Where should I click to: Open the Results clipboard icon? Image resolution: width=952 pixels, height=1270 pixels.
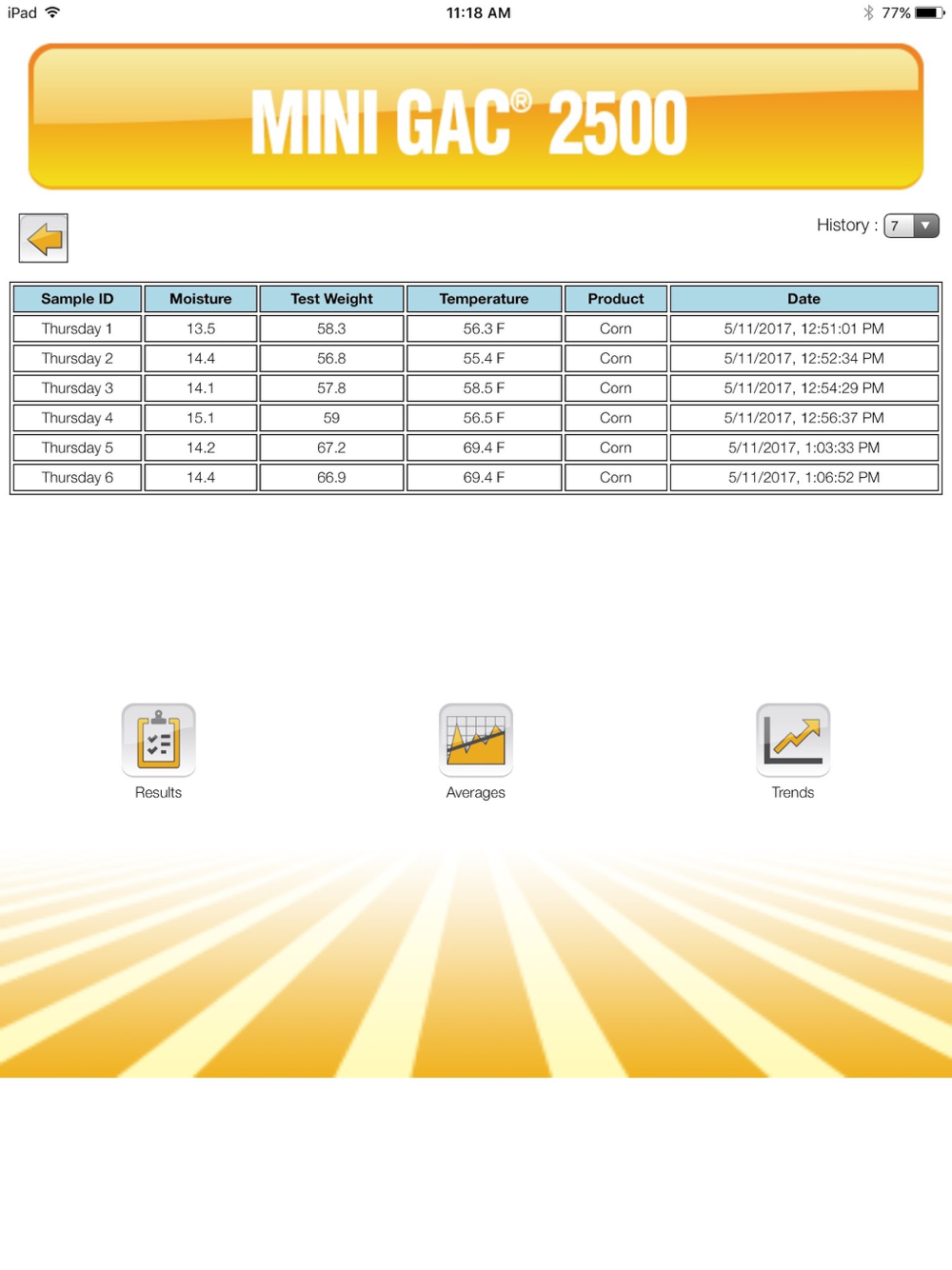[x=158, y=740]
